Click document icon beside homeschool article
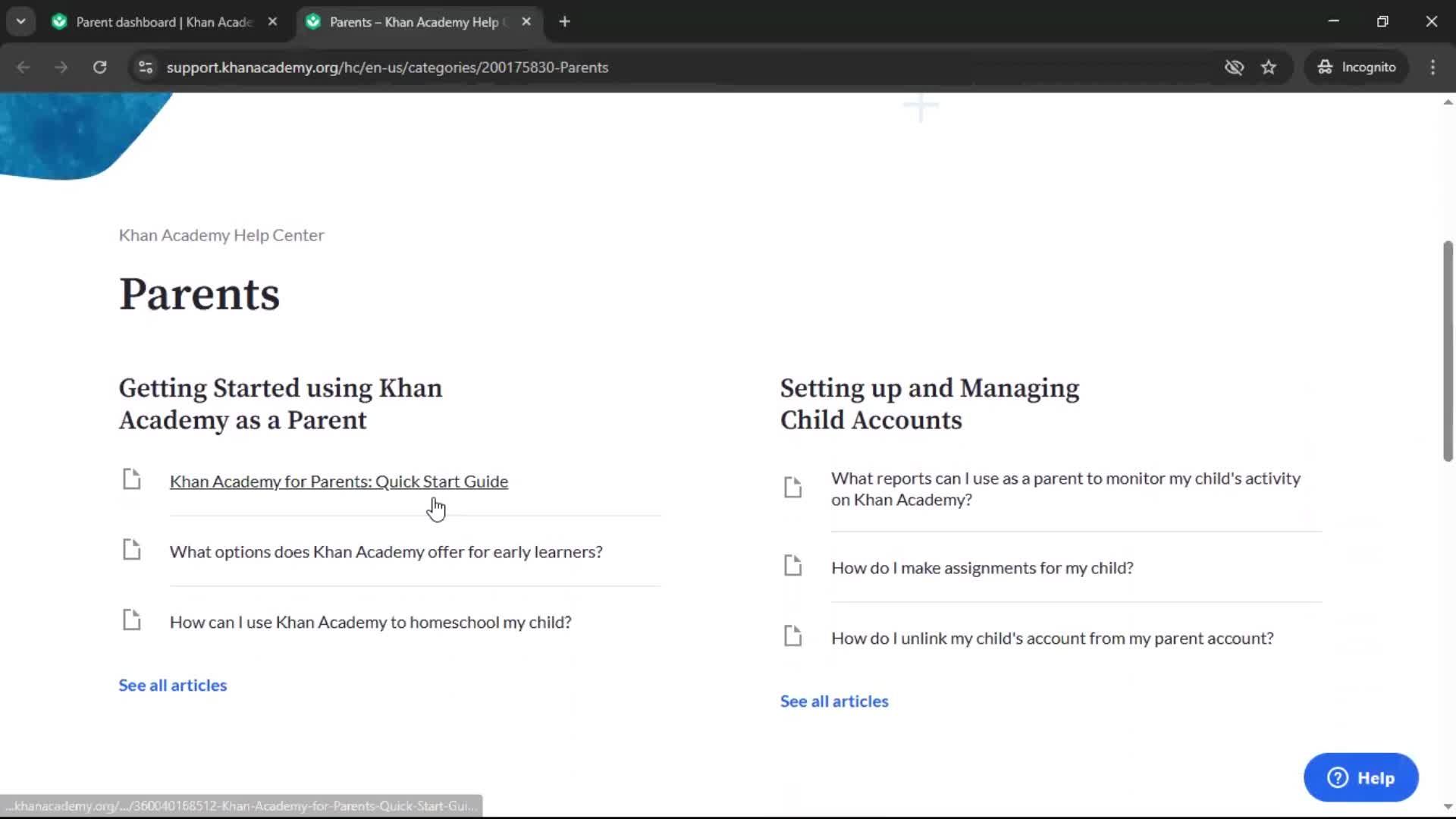 132,620
